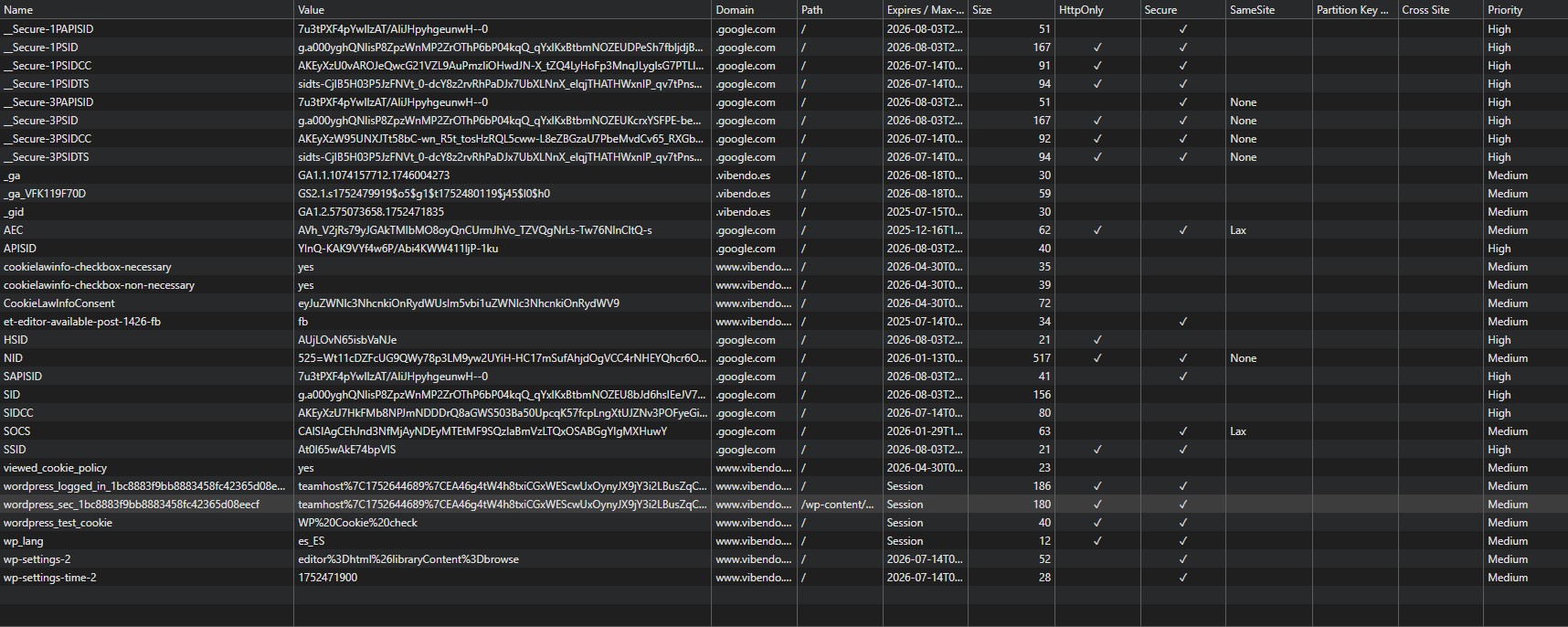Click the __Secure-1PSIDCC cookie name
1568x627 pixels.
pos(48,66)
